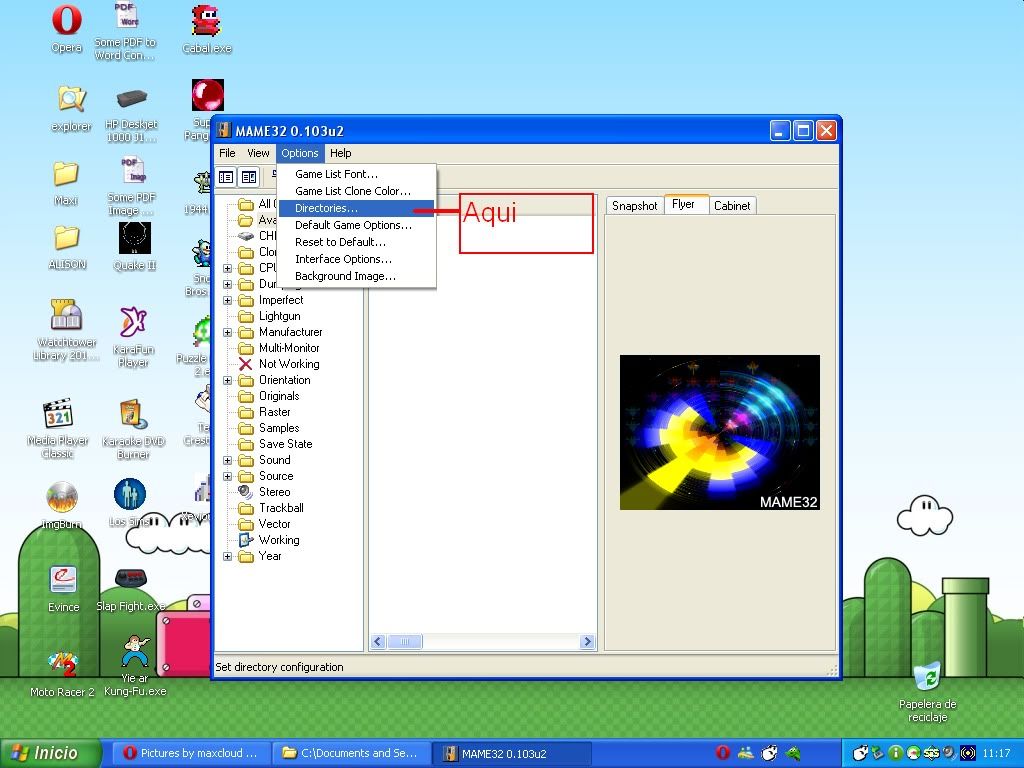1024x768 pixels.
Task: Click the MAME32 0.103u2 taskbar button
Action: coord(513,753)
